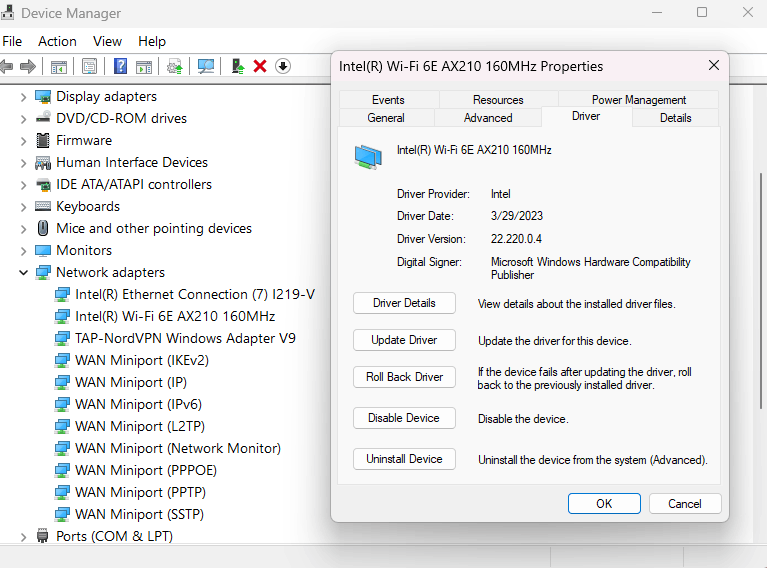Viewport: 767px width, 568px height.
Task: Click the IDE ATA/ATAPI controllers icon
Action: click(43, 184)
